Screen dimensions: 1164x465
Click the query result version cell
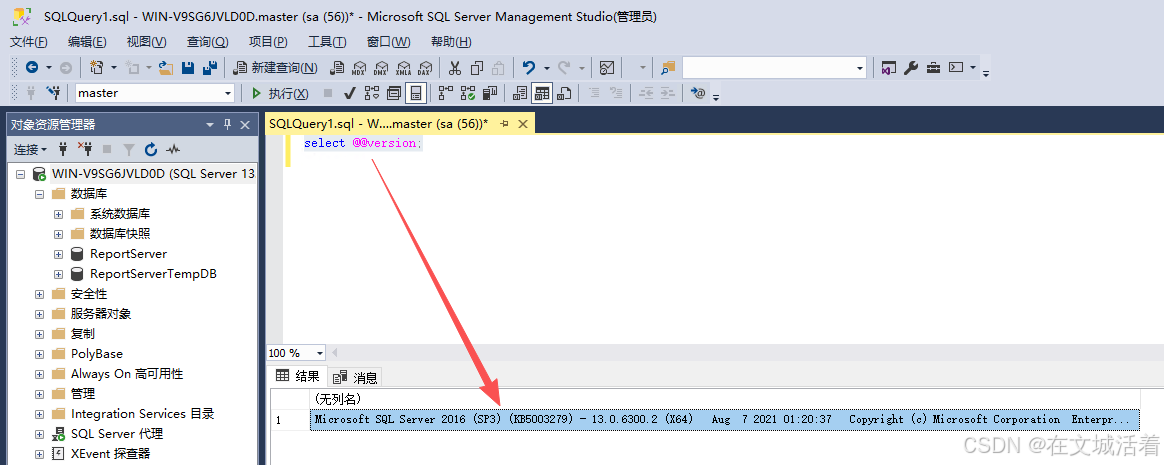(724, 420)
